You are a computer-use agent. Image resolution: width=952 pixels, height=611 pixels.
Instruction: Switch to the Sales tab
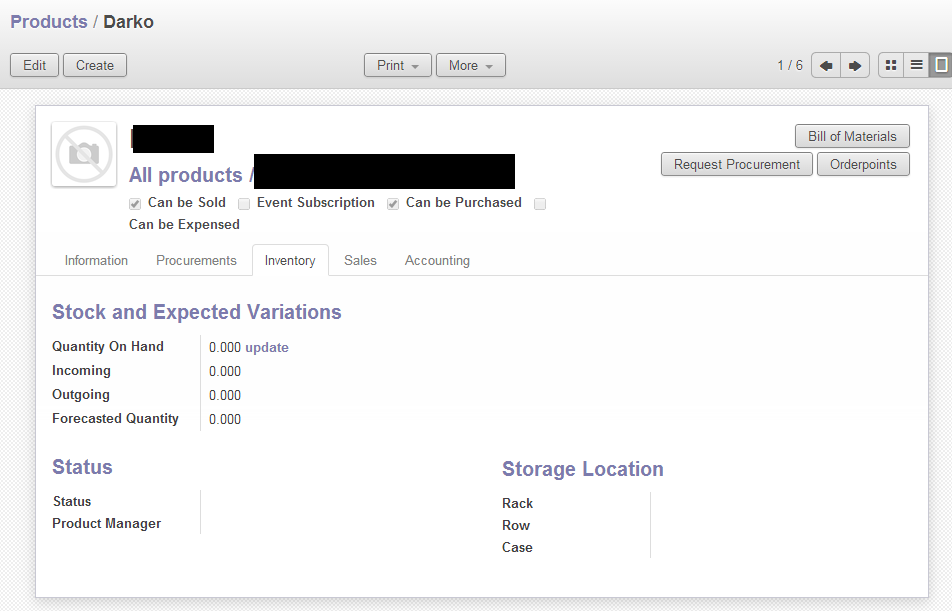[360, 261]
